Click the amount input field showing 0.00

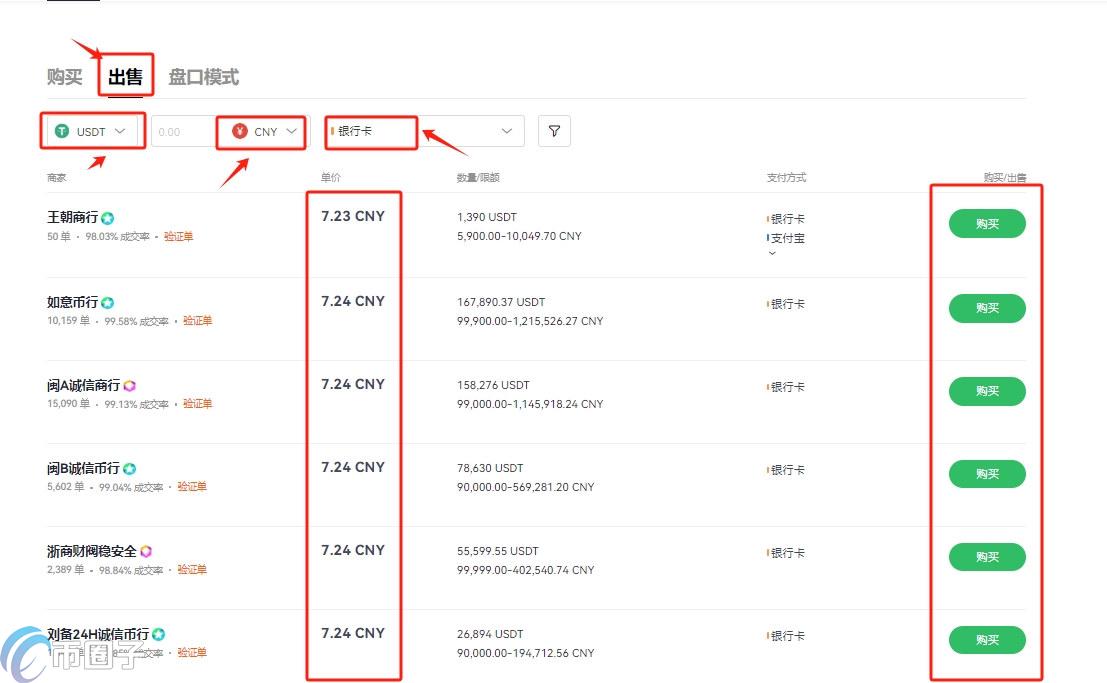[183, 131]
